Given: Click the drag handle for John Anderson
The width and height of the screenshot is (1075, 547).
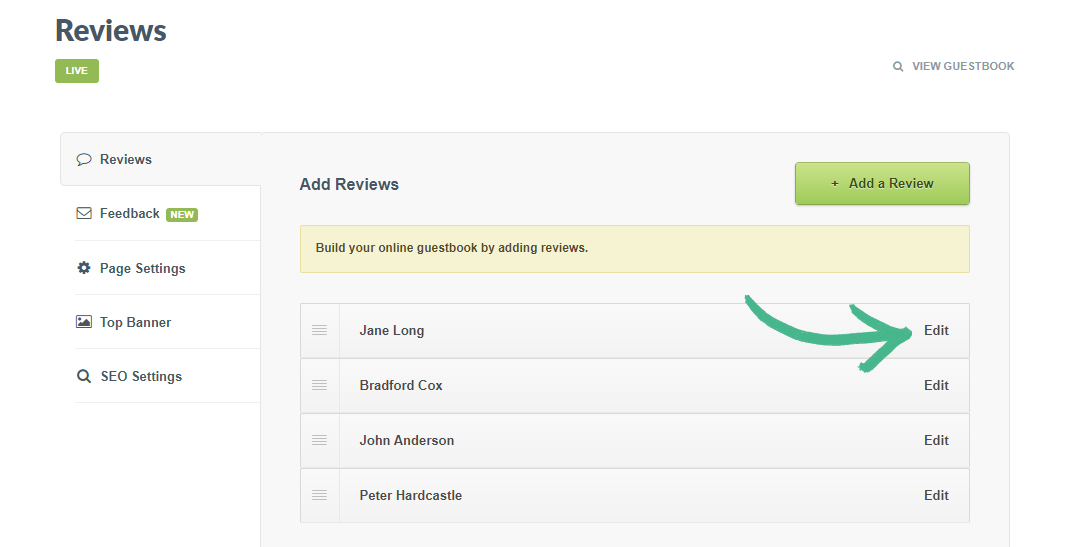Looking at the screenshot, I should point(319,440).
